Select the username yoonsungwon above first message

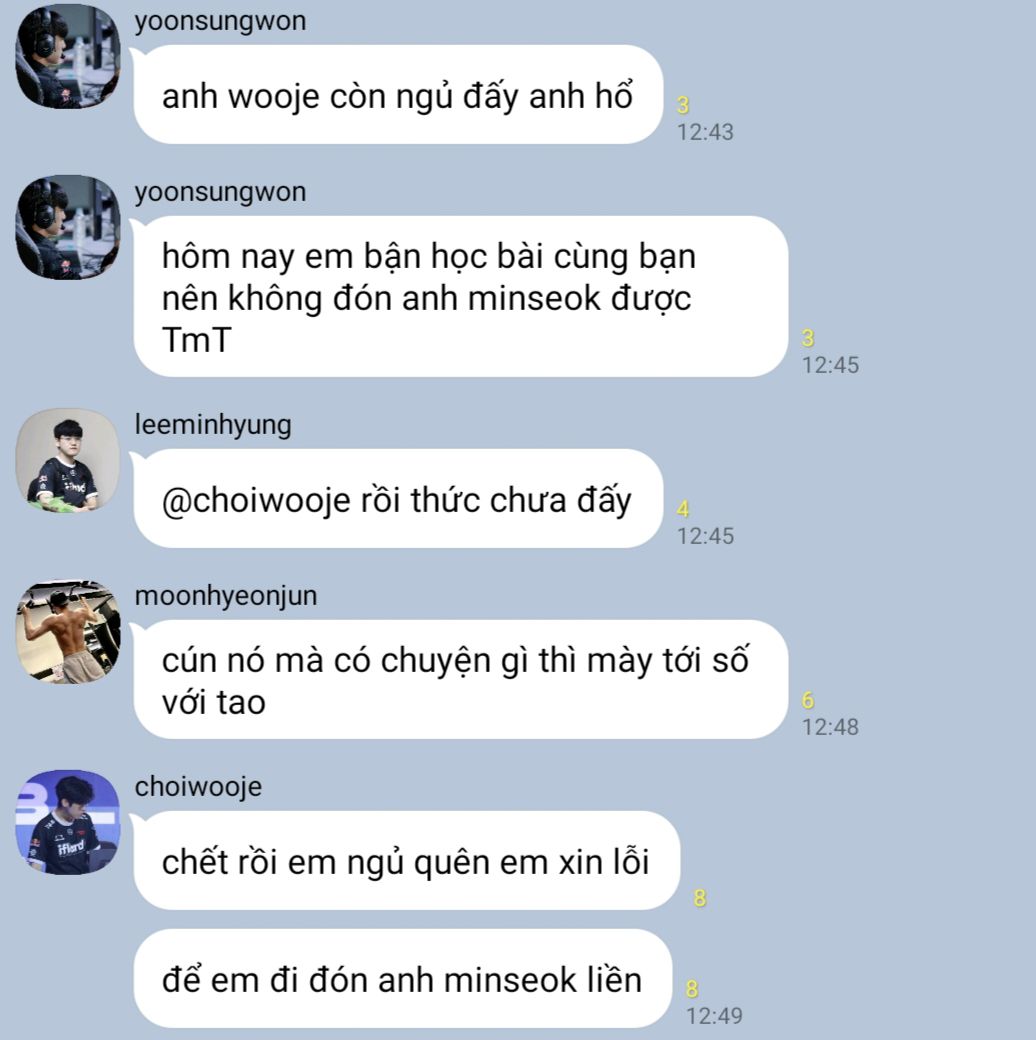point(220,21)
